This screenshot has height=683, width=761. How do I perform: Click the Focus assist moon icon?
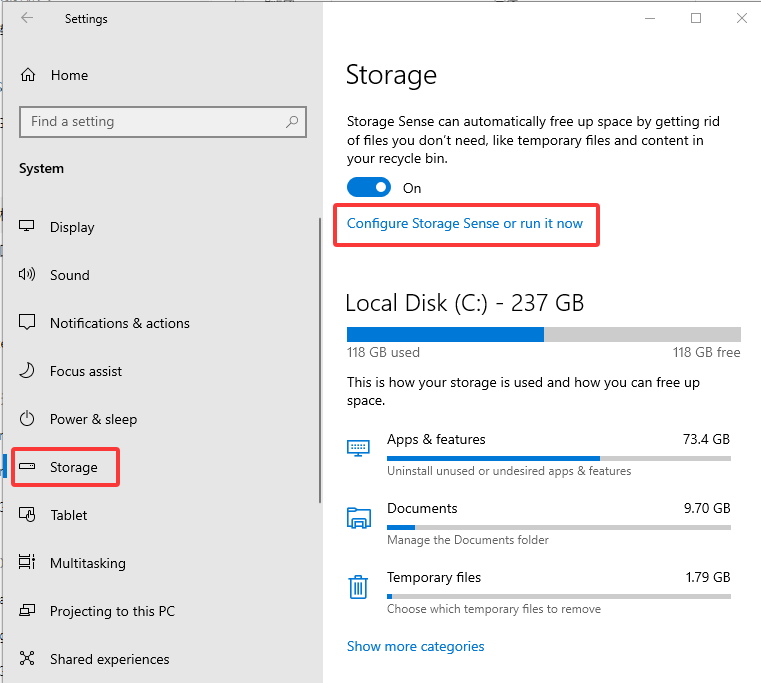pyautogui.click(x=28, y=371)
